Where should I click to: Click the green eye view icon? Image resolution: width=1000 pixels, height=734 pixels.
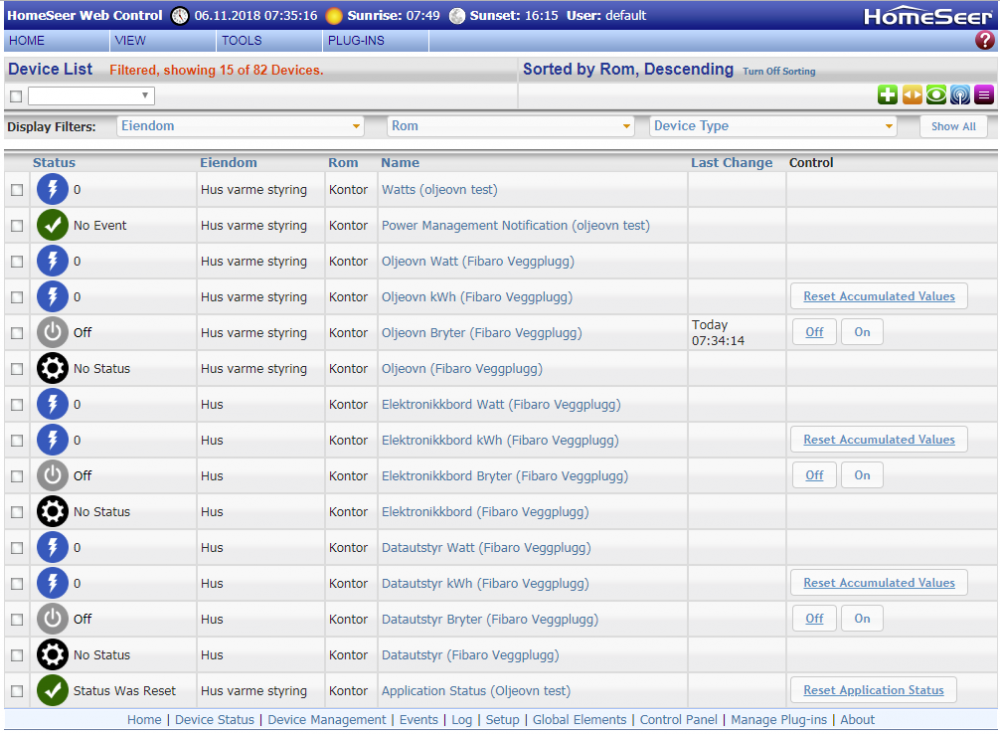936,95
